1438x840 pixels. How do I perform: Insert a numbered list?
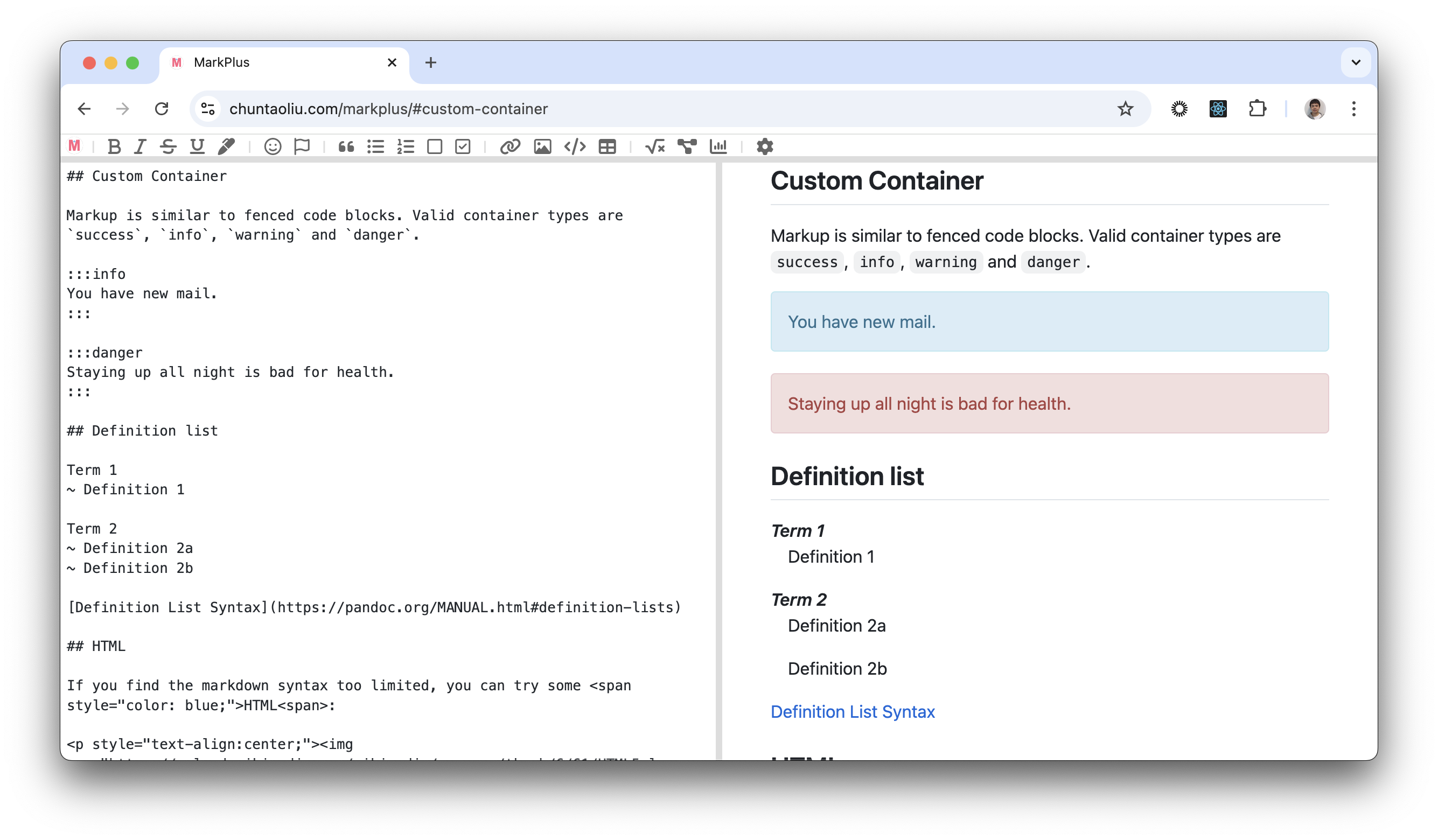point(406,146)
